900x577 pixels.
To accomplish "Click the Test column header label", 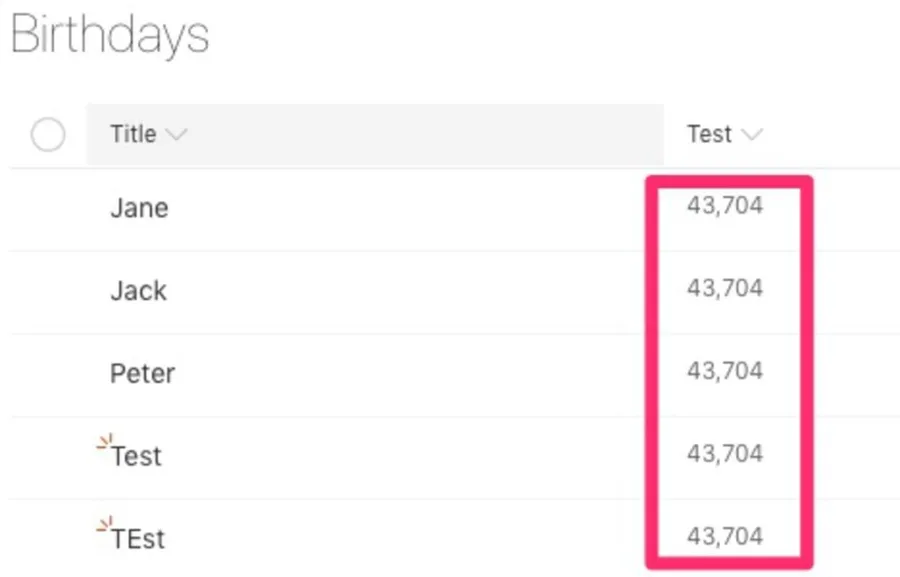I will coord(709,134).
